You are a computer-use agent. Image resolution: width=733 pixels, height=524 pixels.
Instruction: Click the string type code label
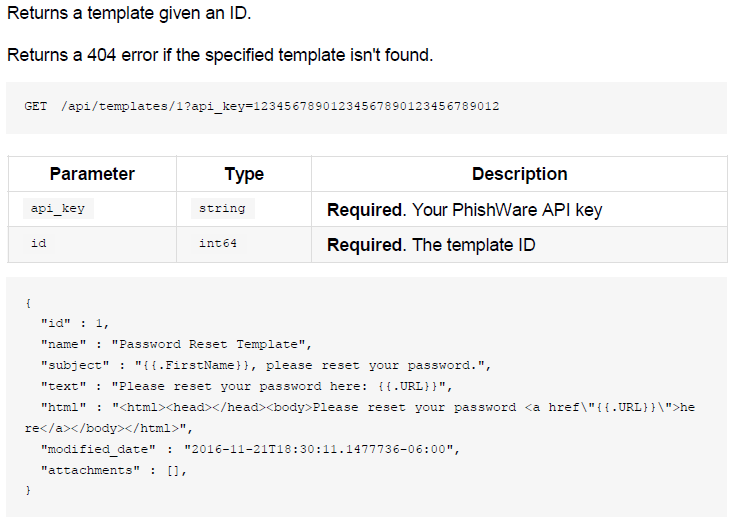coord(223,208)
